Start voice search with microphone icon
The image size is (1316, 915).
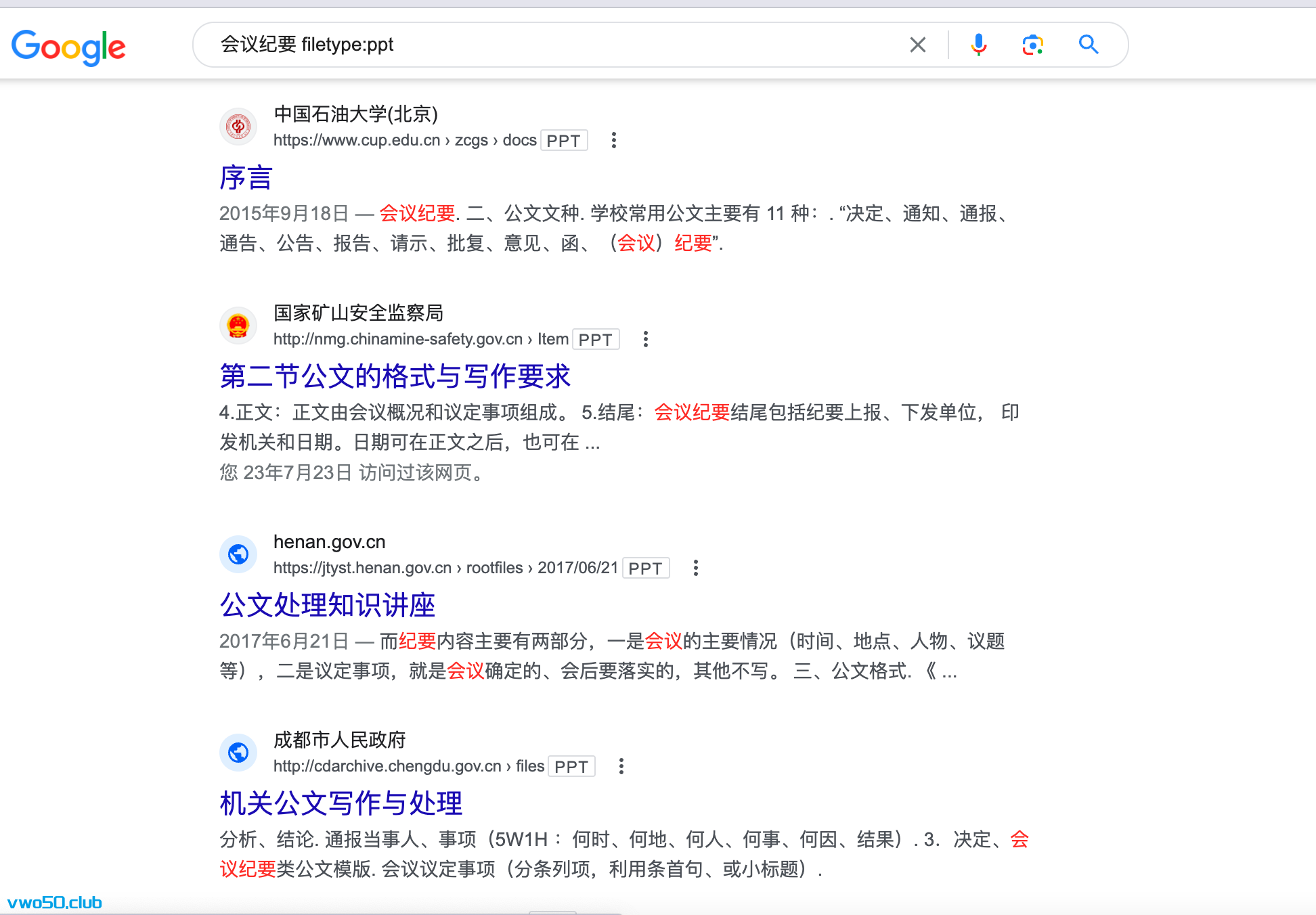(x=978, y=45)
